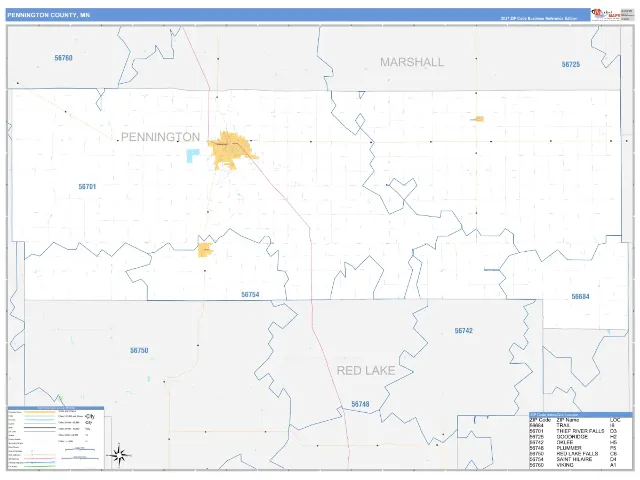Click the orange line swatch atop the legend
This screenshot has height=480, width=640.
point(40,412)
